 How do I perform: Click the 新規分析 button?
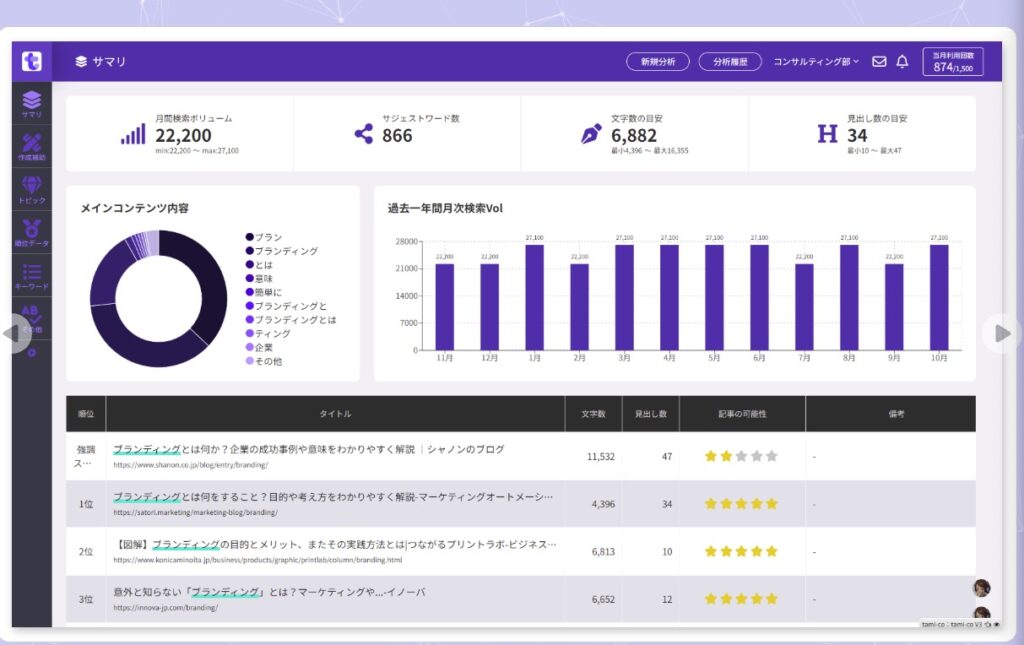[658, 62]
